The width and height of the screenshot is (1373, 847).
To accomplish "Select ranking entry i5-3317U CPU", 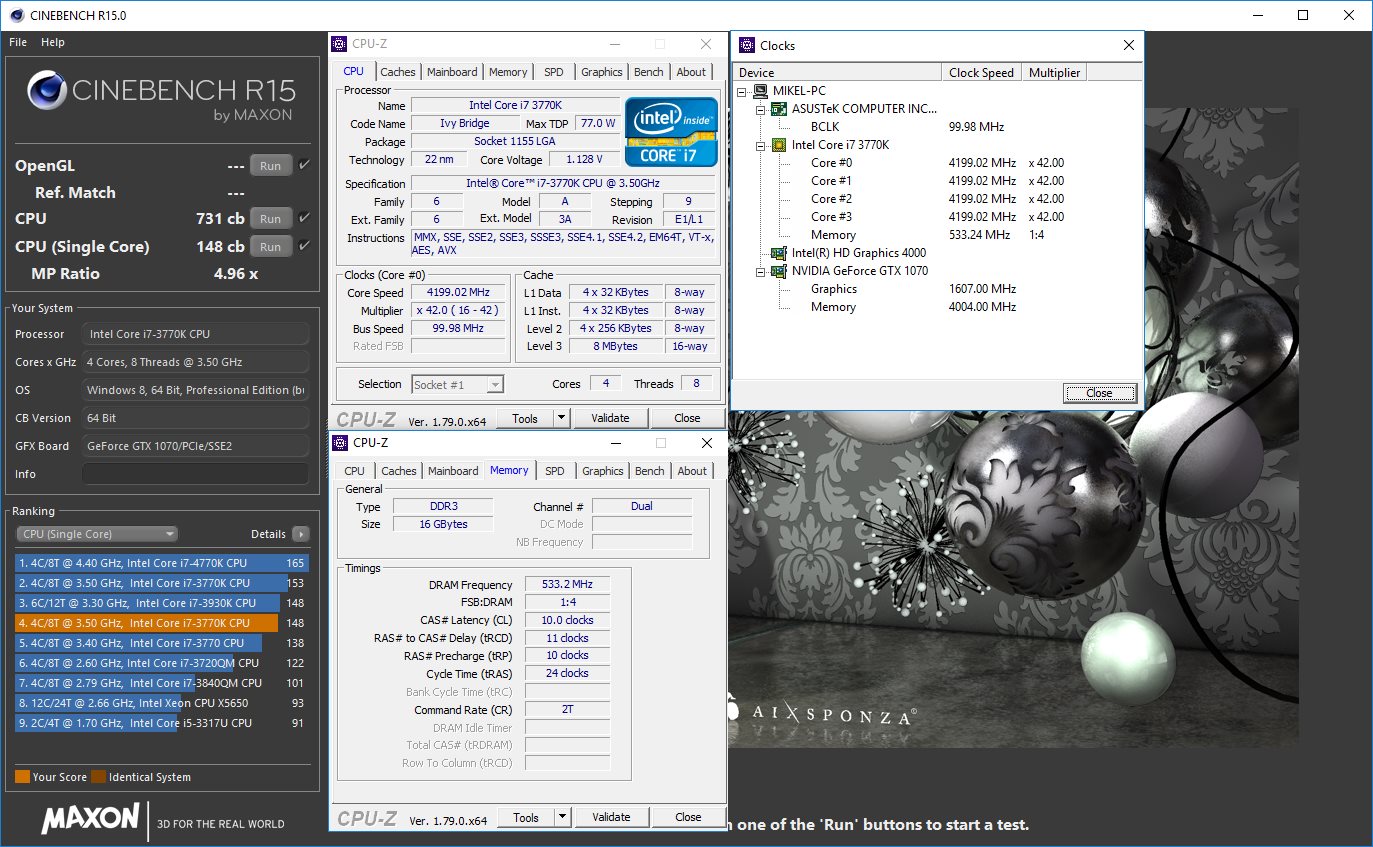I will coord(162,723).
